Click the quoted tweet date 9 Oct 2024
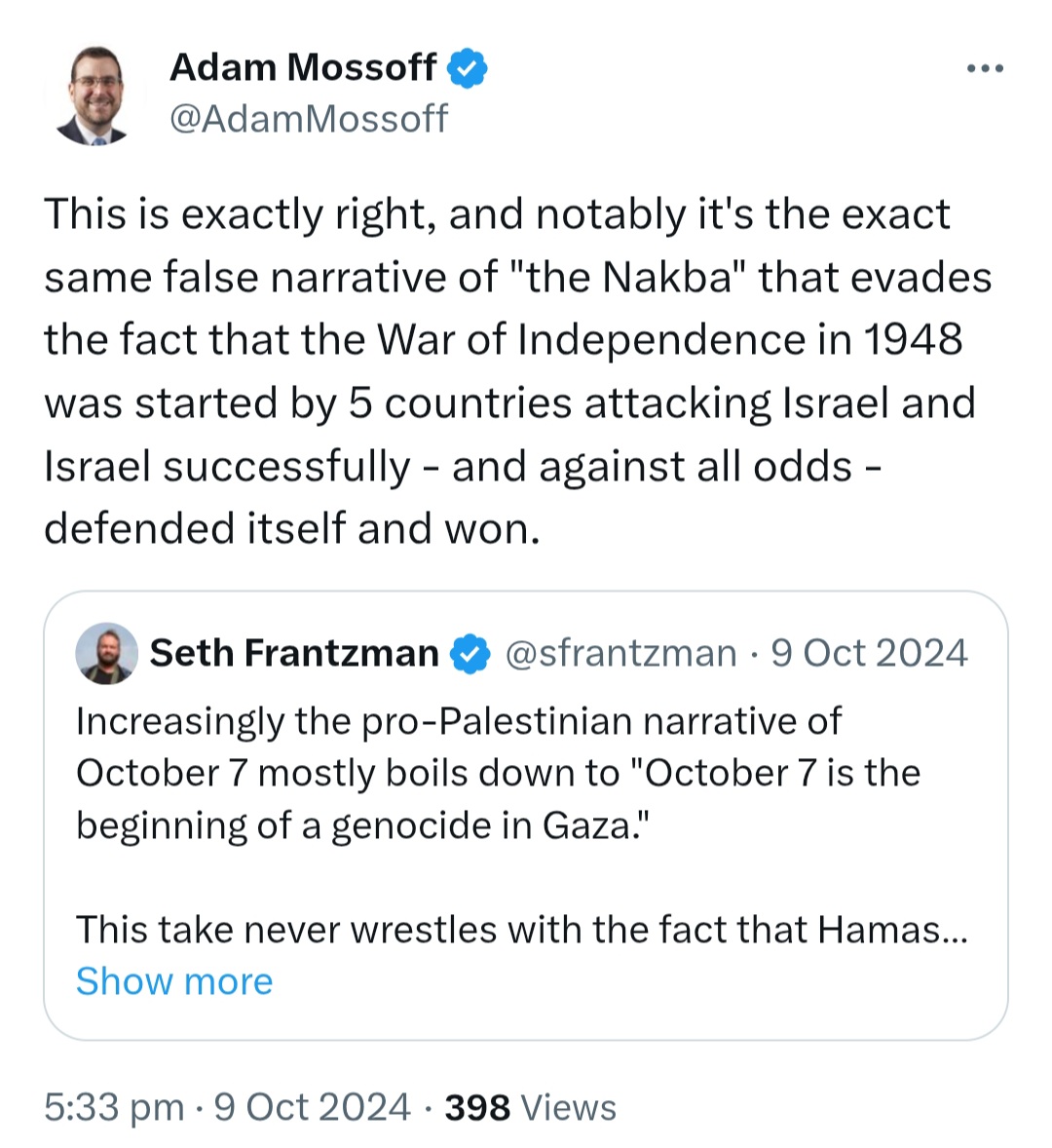 pos(869,653)
